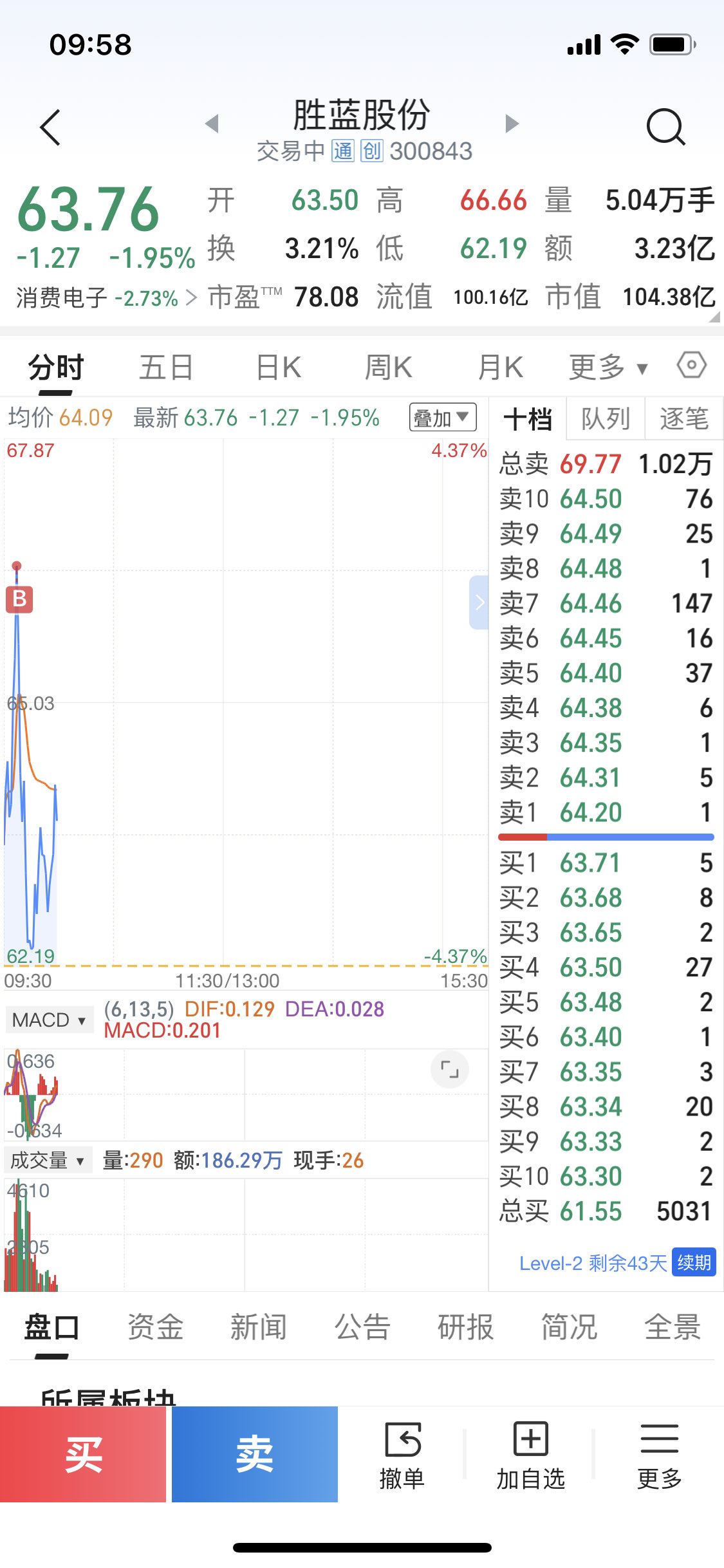This screenshot has height=1568, width=724.
Task: Tap the buy/sell ratio bar
Action: 606,837
